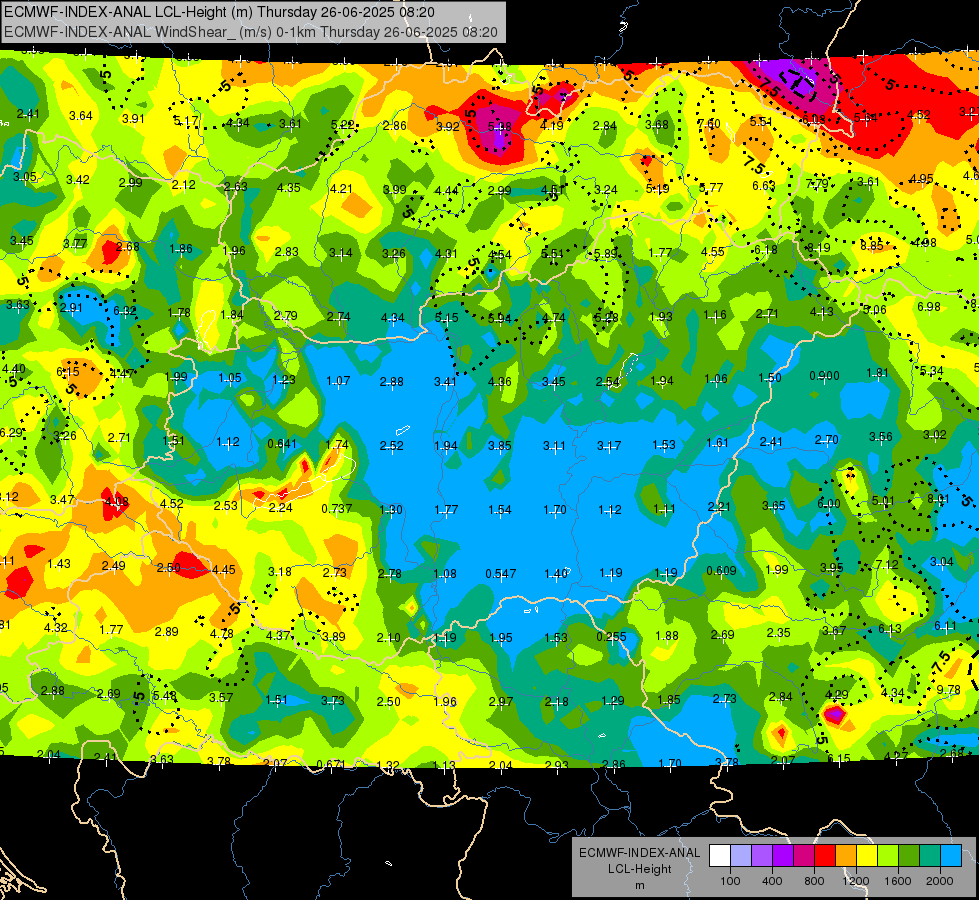Click the magenta legend color swatch
979x900 pixels.
click(804, 855)
